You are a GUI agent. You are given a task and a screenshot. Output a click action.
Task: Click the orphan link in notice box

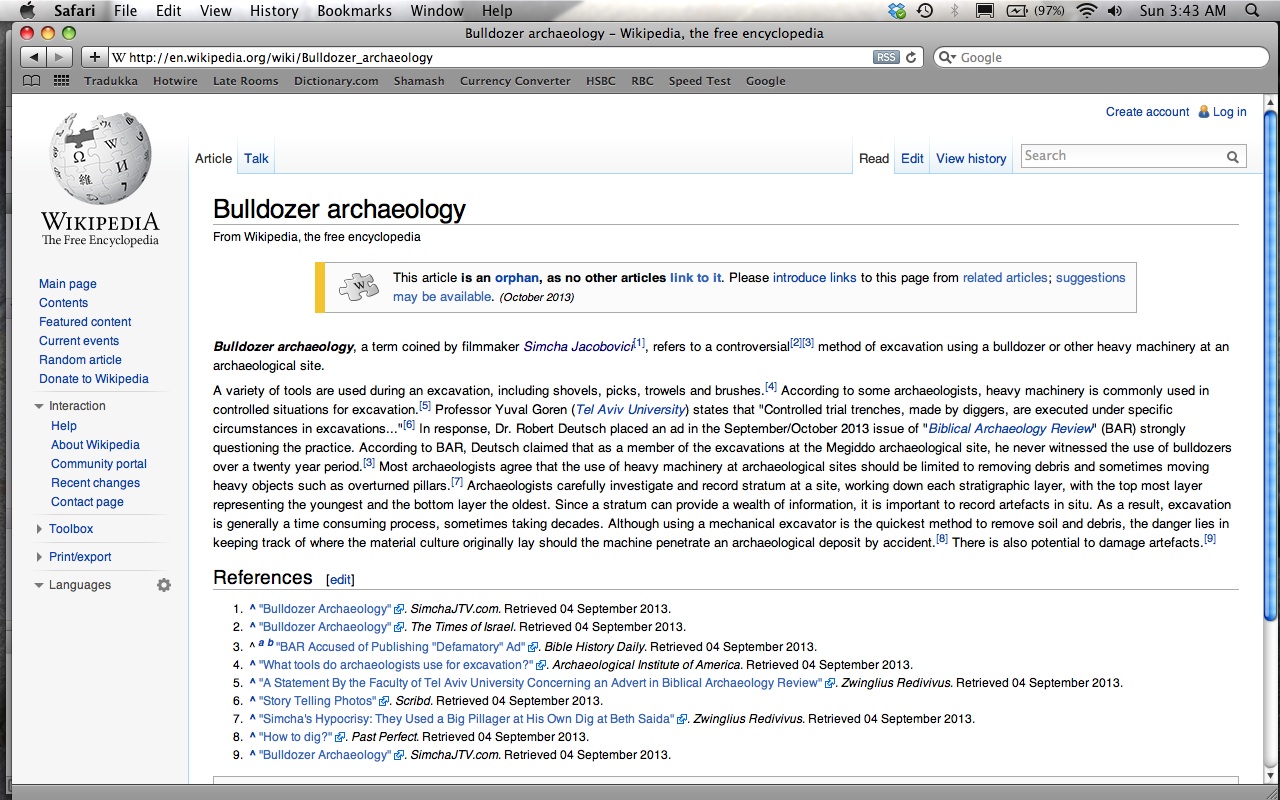517,278
